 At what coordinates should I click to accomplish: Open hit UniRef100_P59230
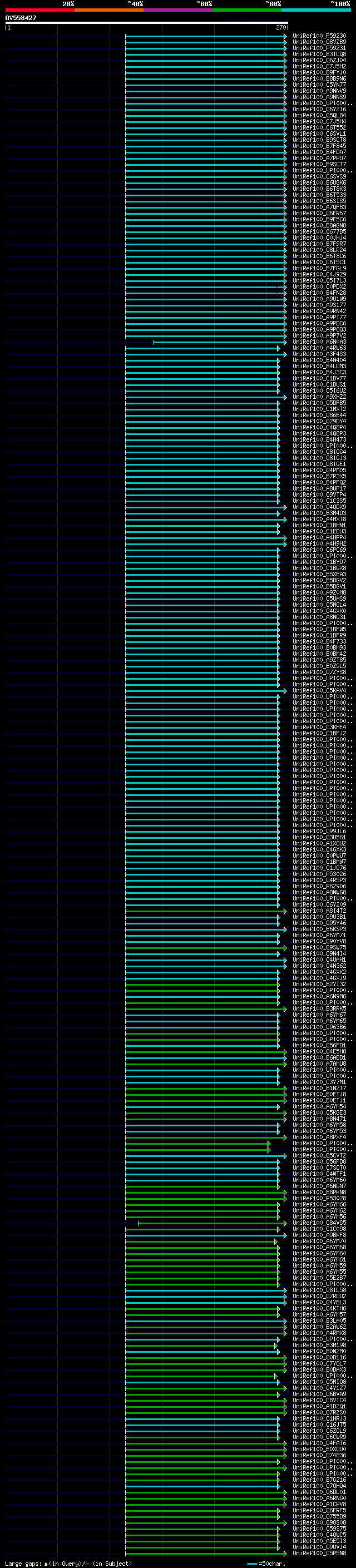pos(319,36)
